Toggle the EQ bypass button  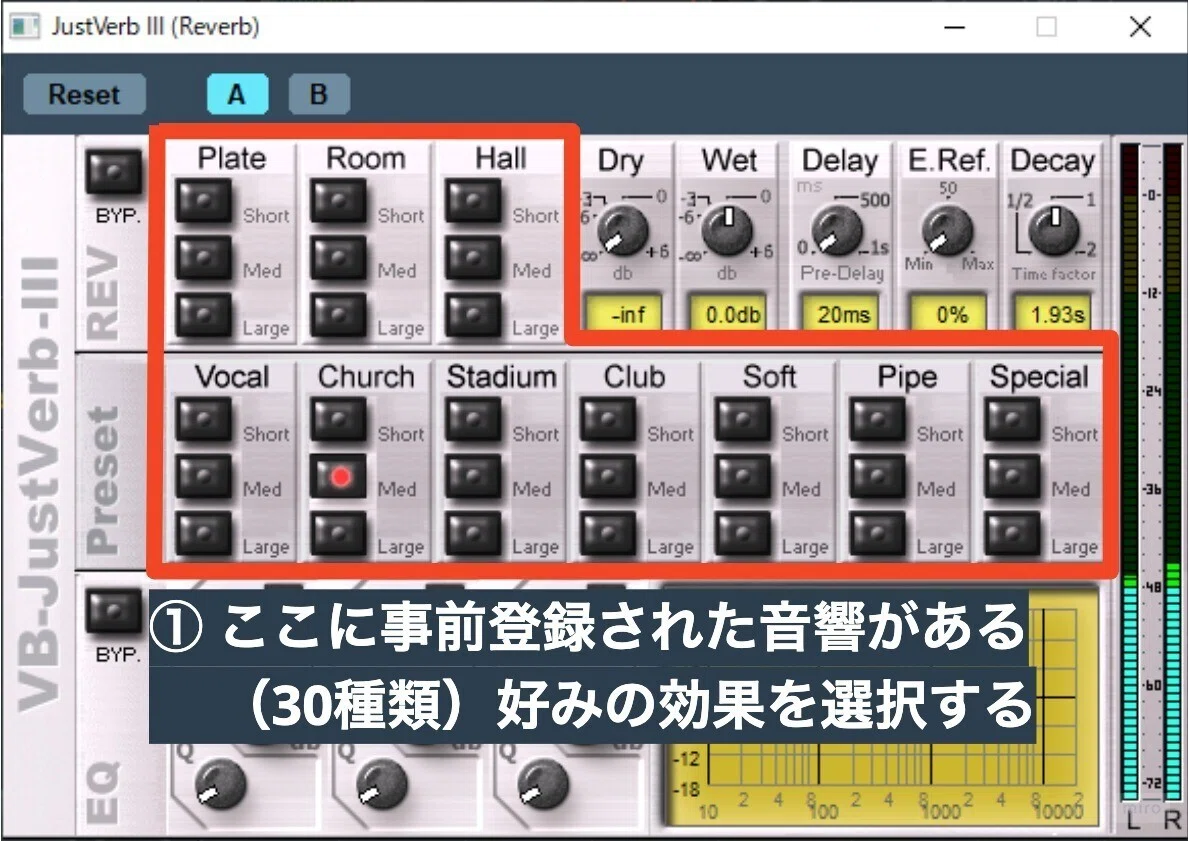point(114,612)
